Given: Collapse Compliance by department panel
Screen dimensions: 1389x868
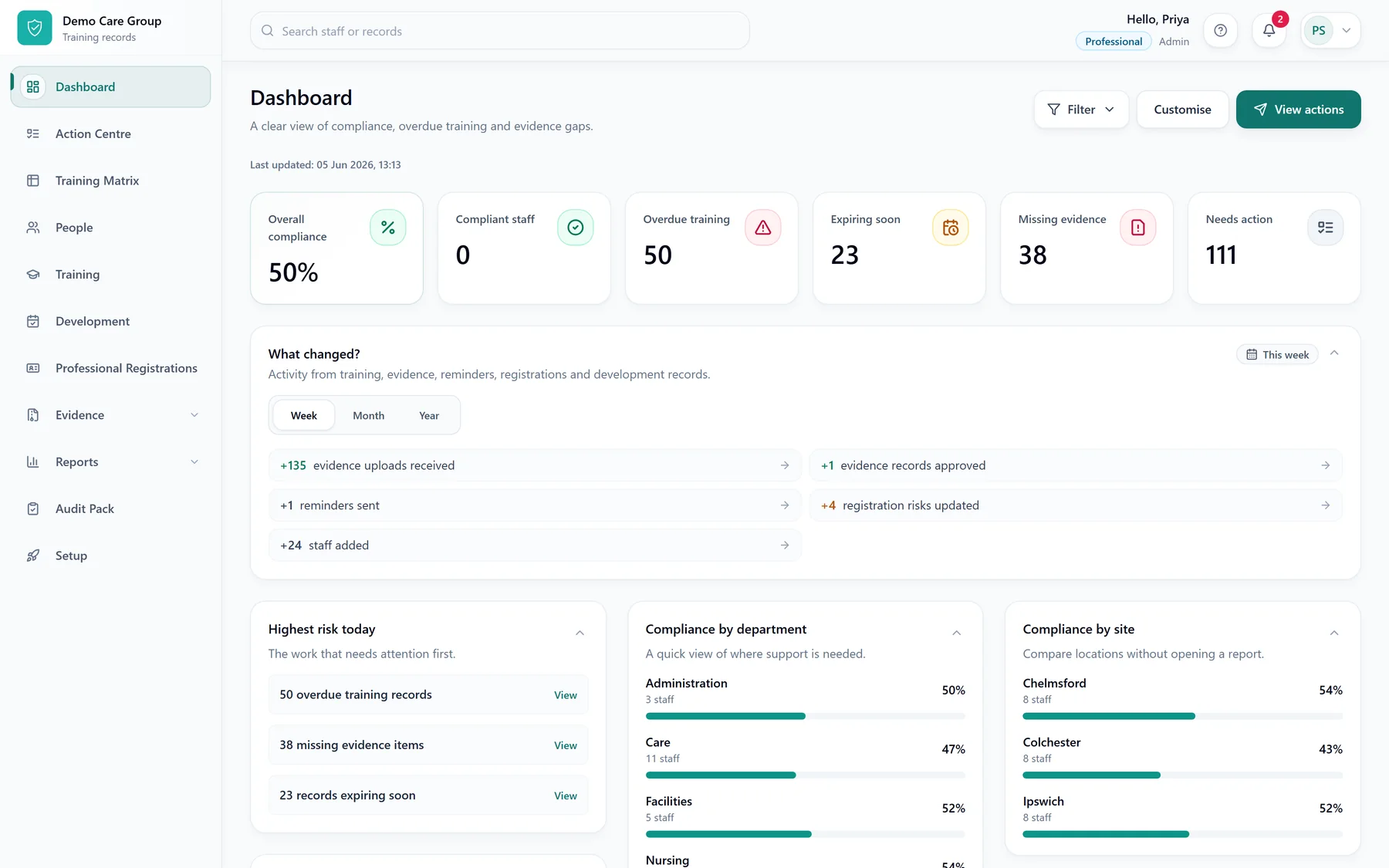Looking at the screenshot, I should point(957,633).
